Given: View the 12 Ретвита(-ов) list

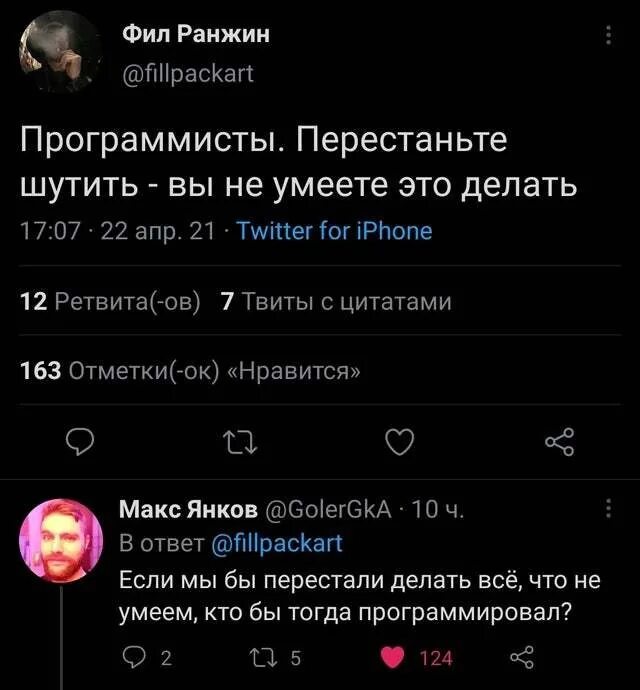Looking at the screenshot, I should (111, 301).
